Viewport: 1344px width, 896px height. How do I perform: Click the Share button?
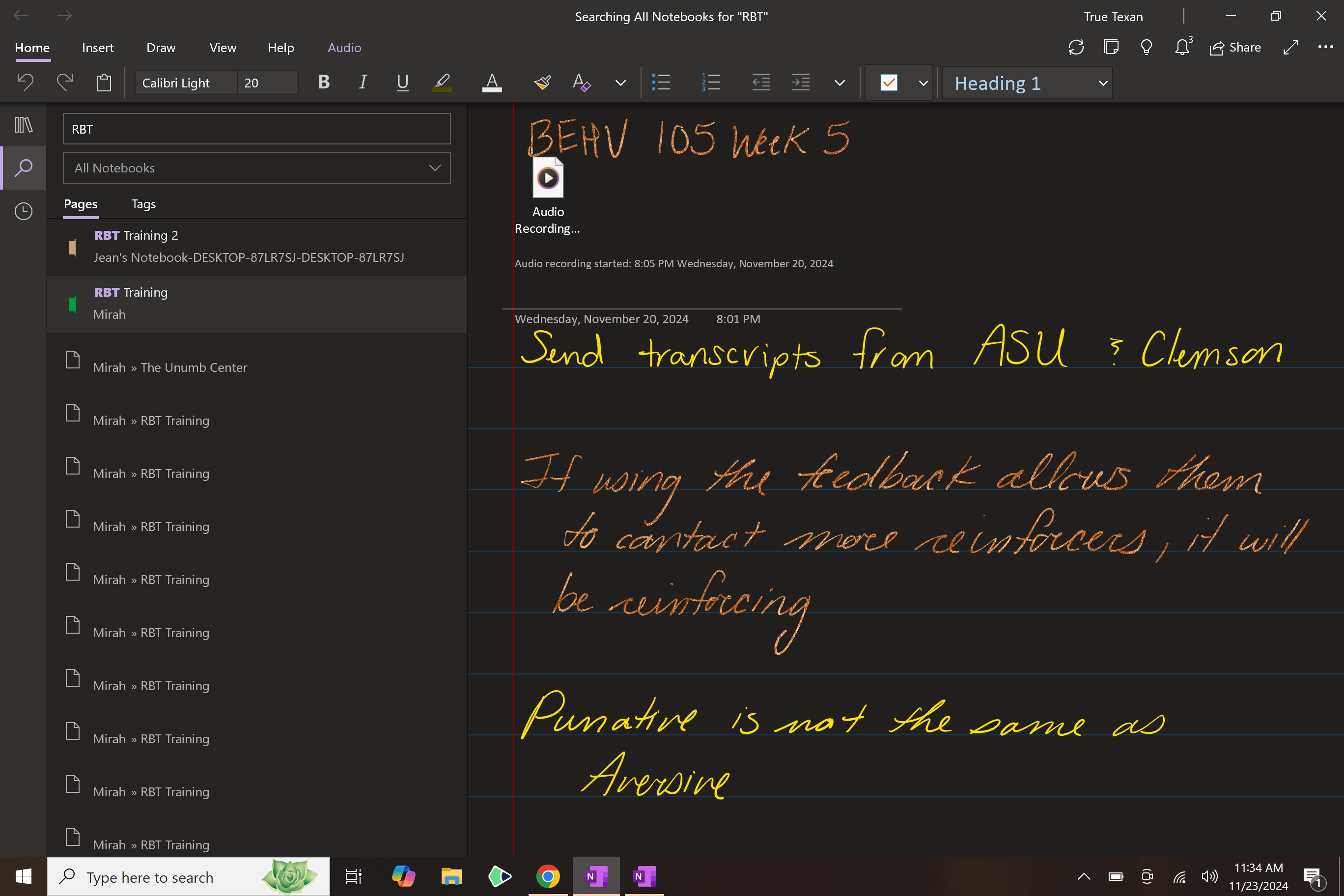tap(1235, 48)
